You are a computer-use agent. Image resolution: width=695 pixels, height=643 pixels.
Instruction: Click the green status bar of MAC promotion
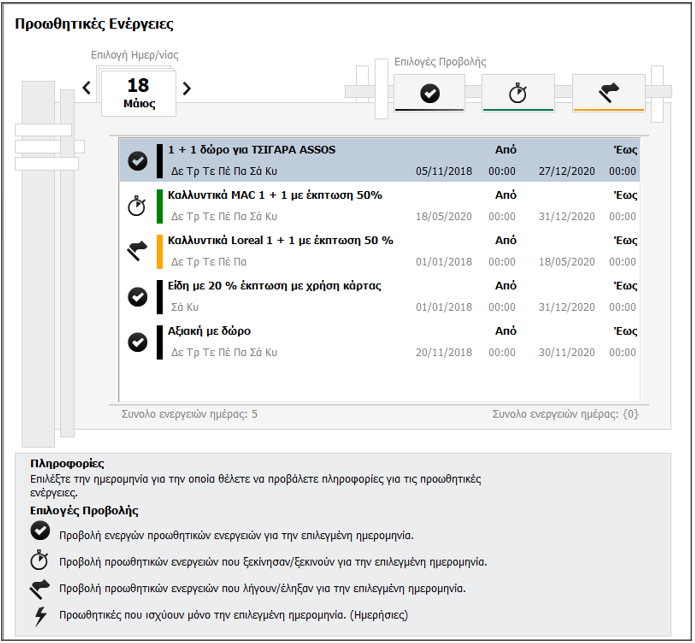159,206
